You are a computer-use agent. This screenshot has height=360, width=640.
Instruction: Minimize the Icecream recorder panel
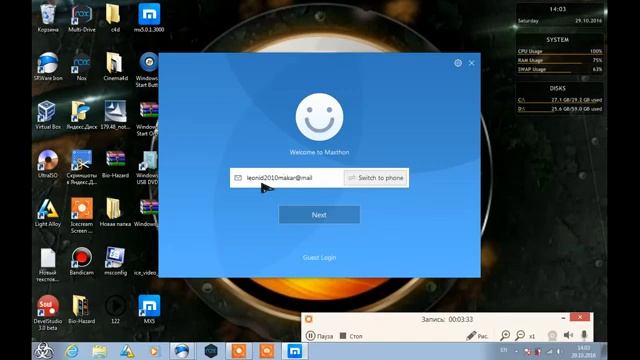point(563,318)
